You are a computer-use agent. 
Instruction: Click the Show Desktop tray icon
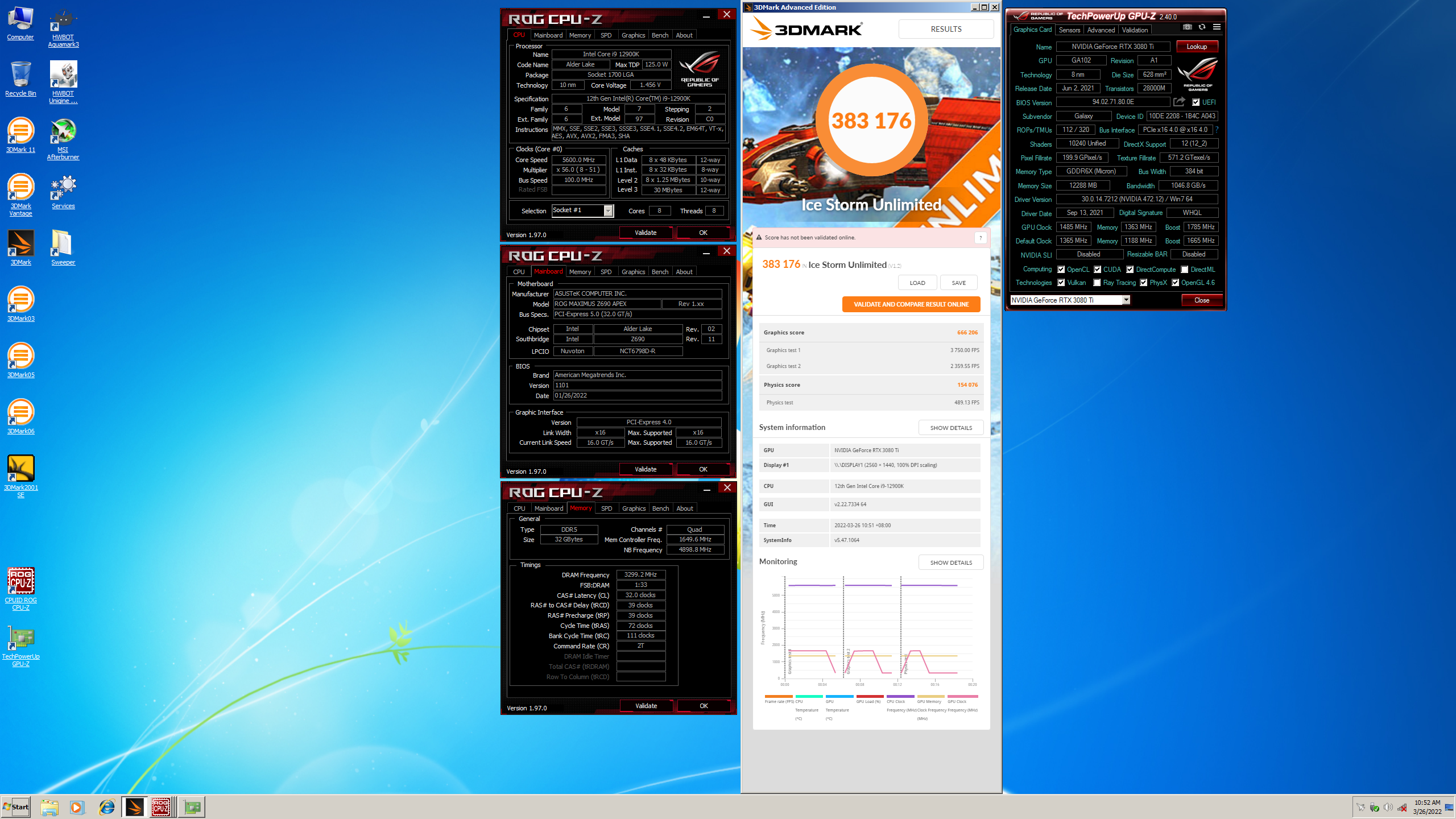coord(1450,807)
